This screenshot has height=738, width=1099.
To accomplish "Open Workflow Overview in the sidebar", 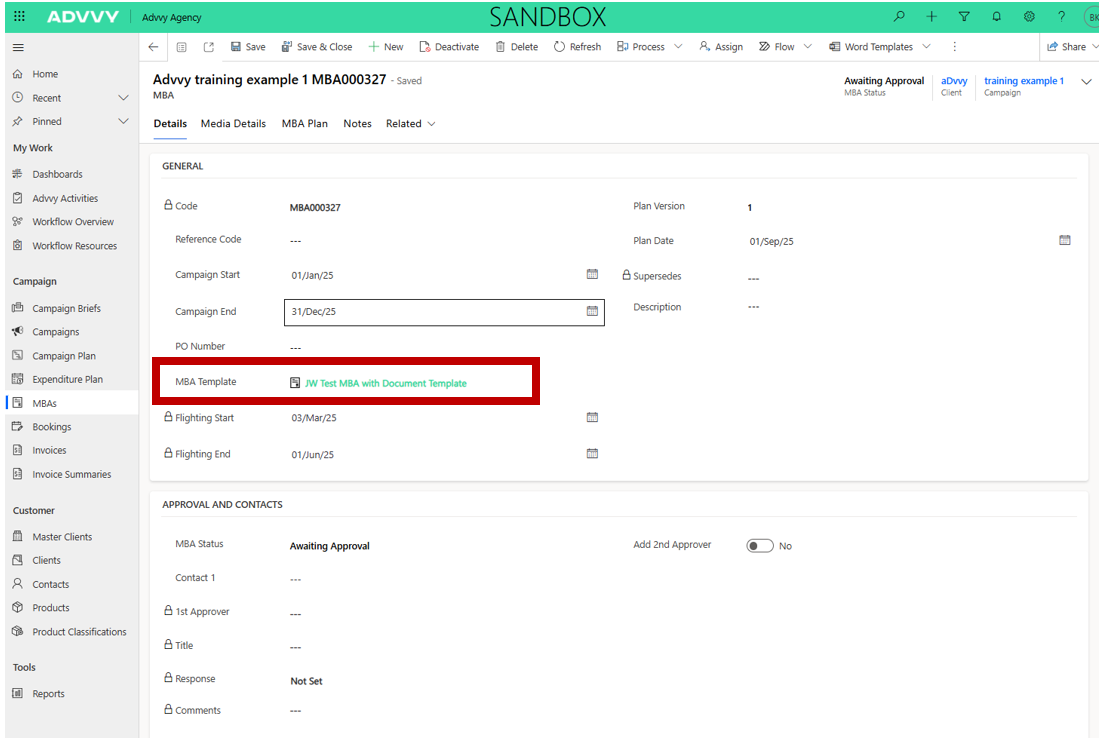I will point(72,221).
